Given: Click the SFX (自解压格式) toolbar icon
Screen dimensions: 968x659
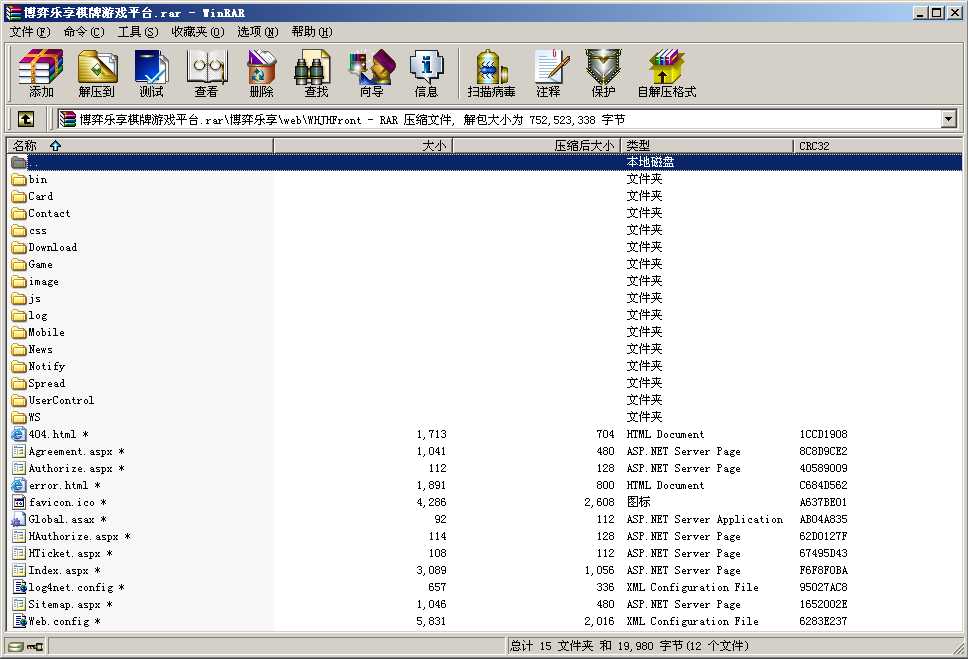Looking at the screenshot, I should (x=667, y=73).
